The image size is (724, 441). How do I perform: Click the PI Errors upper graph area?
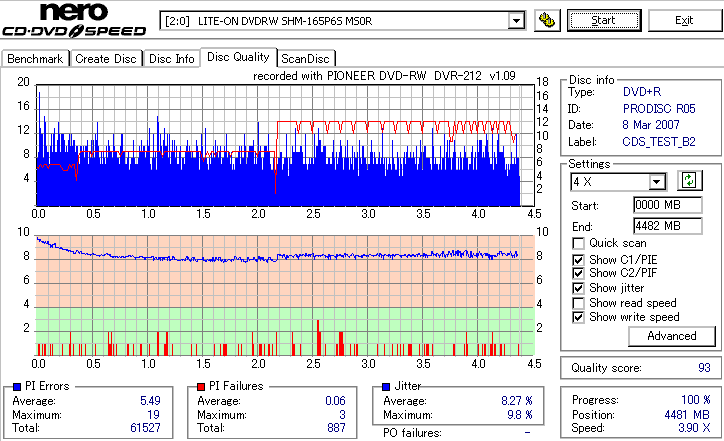(285, 145)
